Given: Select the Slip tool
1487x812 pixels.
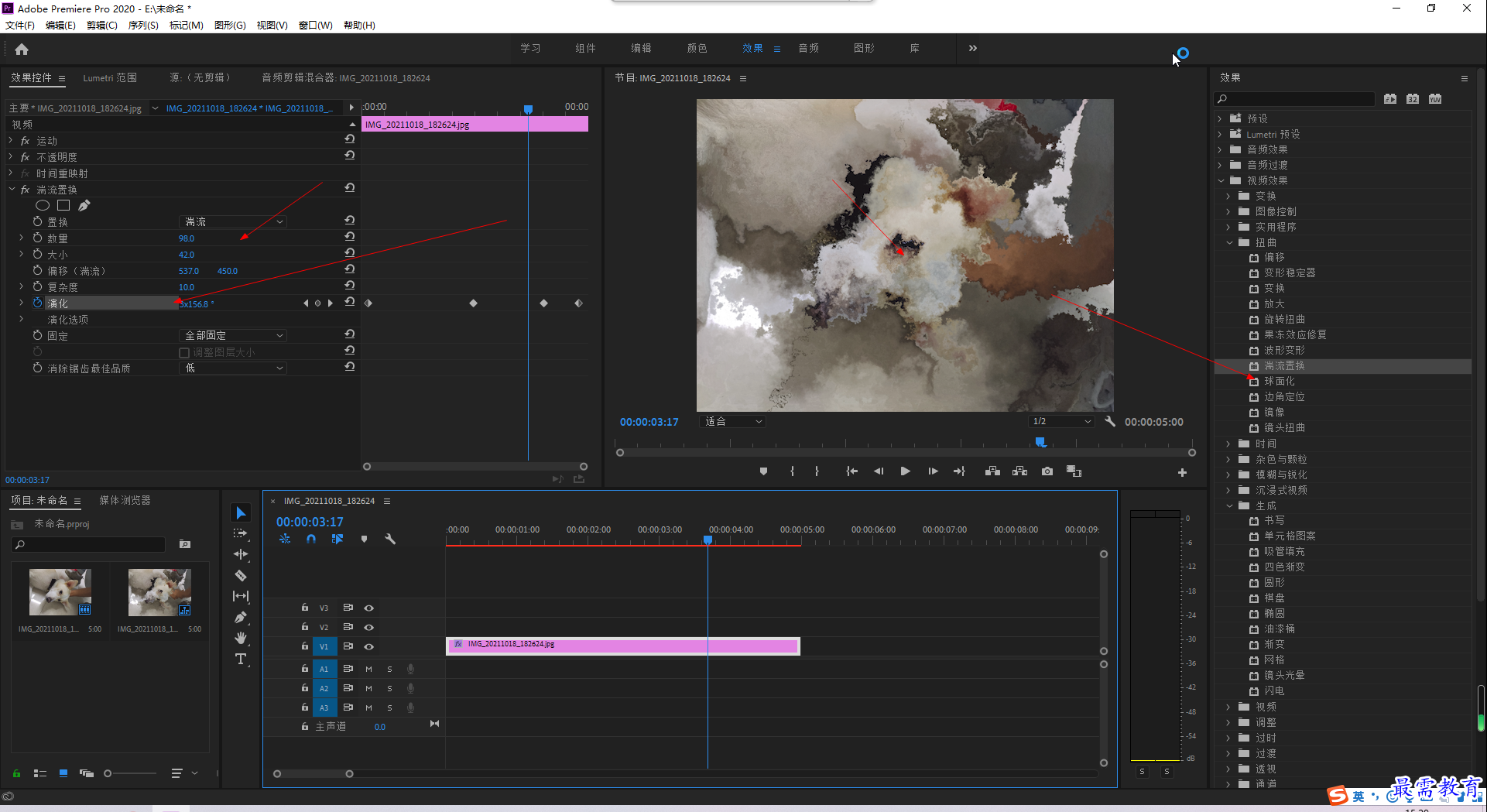Looking at the screenshot, I should pyautogui.click(x=241, y=596).
